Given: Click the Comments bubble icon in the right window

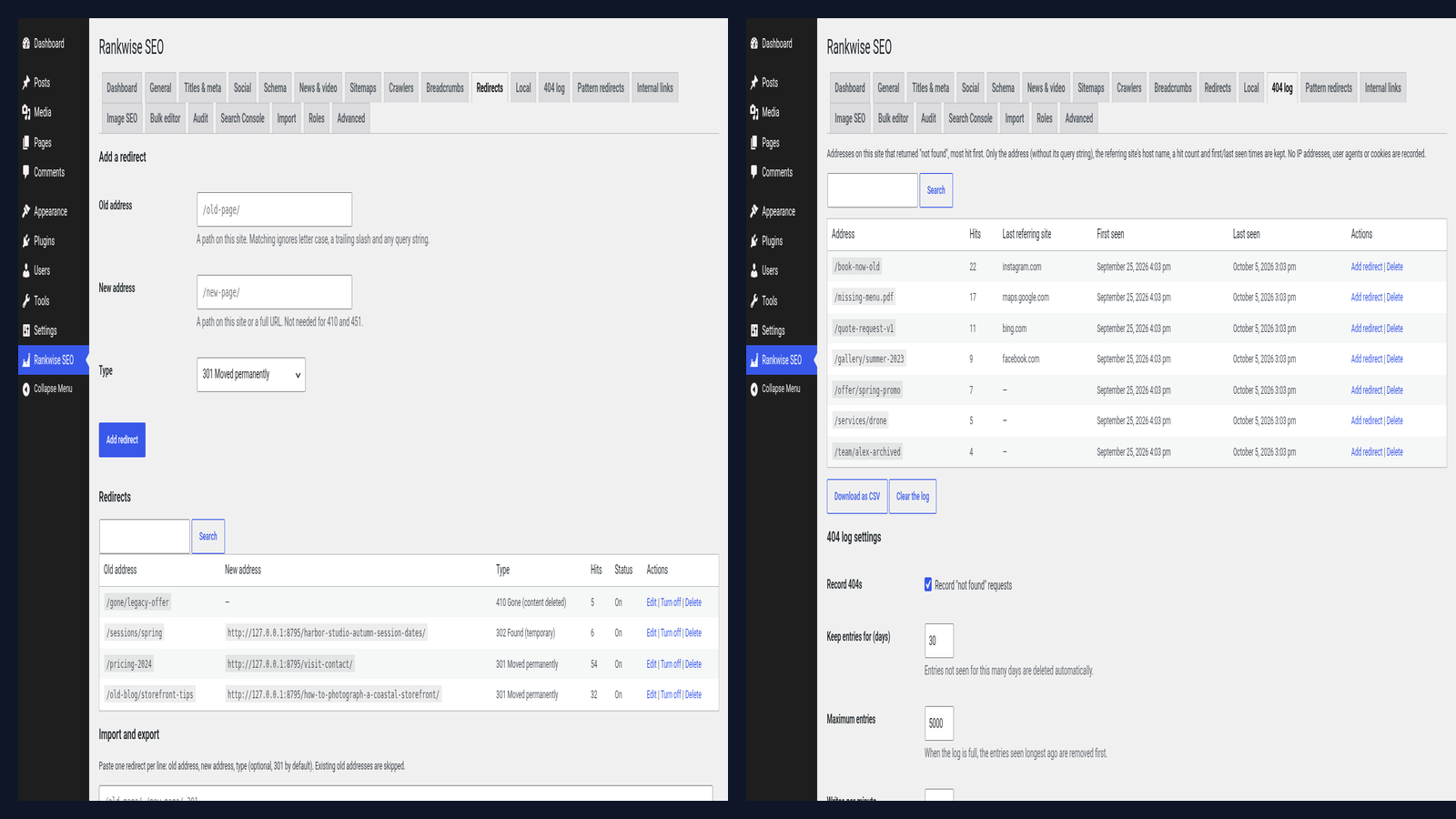Looking at the screenshot, I should pos(754,172).
